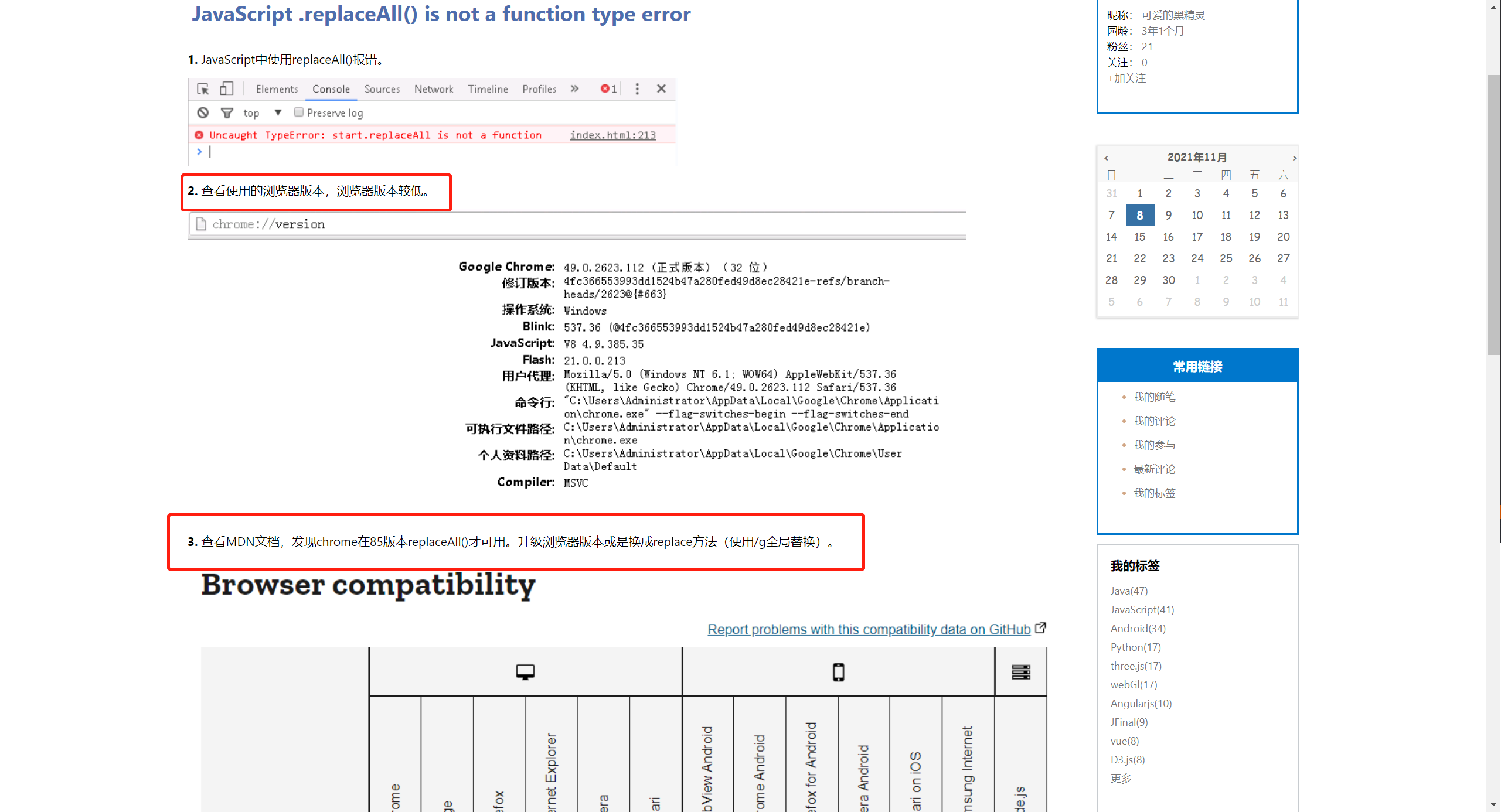Switch to the Elements tab in DevTools

click(x=276, y=89)
